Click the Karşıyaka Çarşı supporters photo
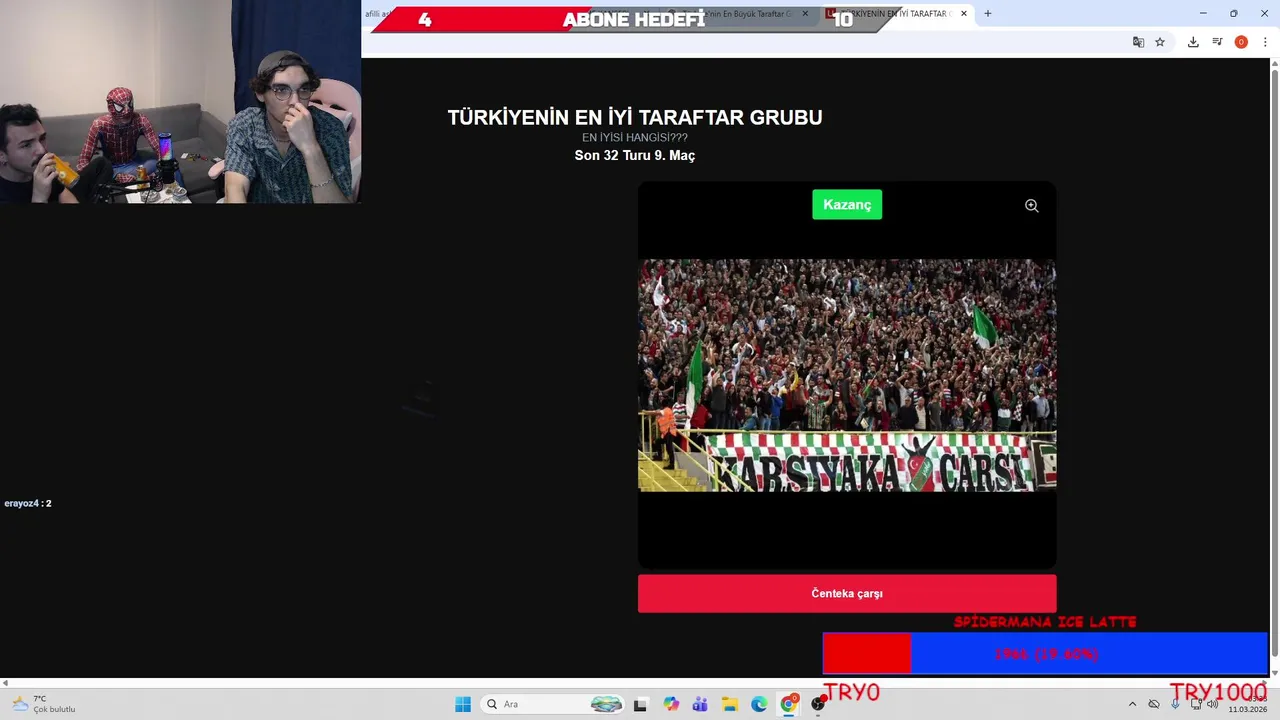Image resolution: width=1280 pixels, height=720 pixels. [x=847, y=375]
